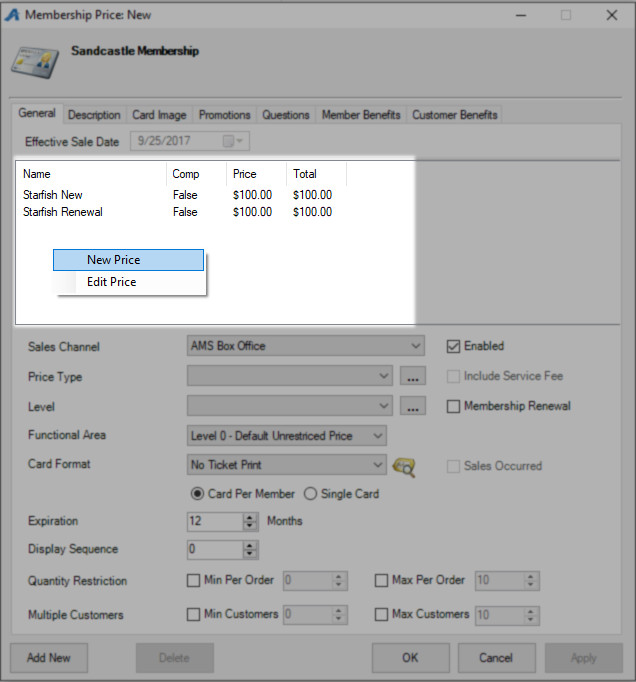This screenshot has width=636, height=682.
Task: Click the card format preview magnifier icon
Action: tap(404, 467)
